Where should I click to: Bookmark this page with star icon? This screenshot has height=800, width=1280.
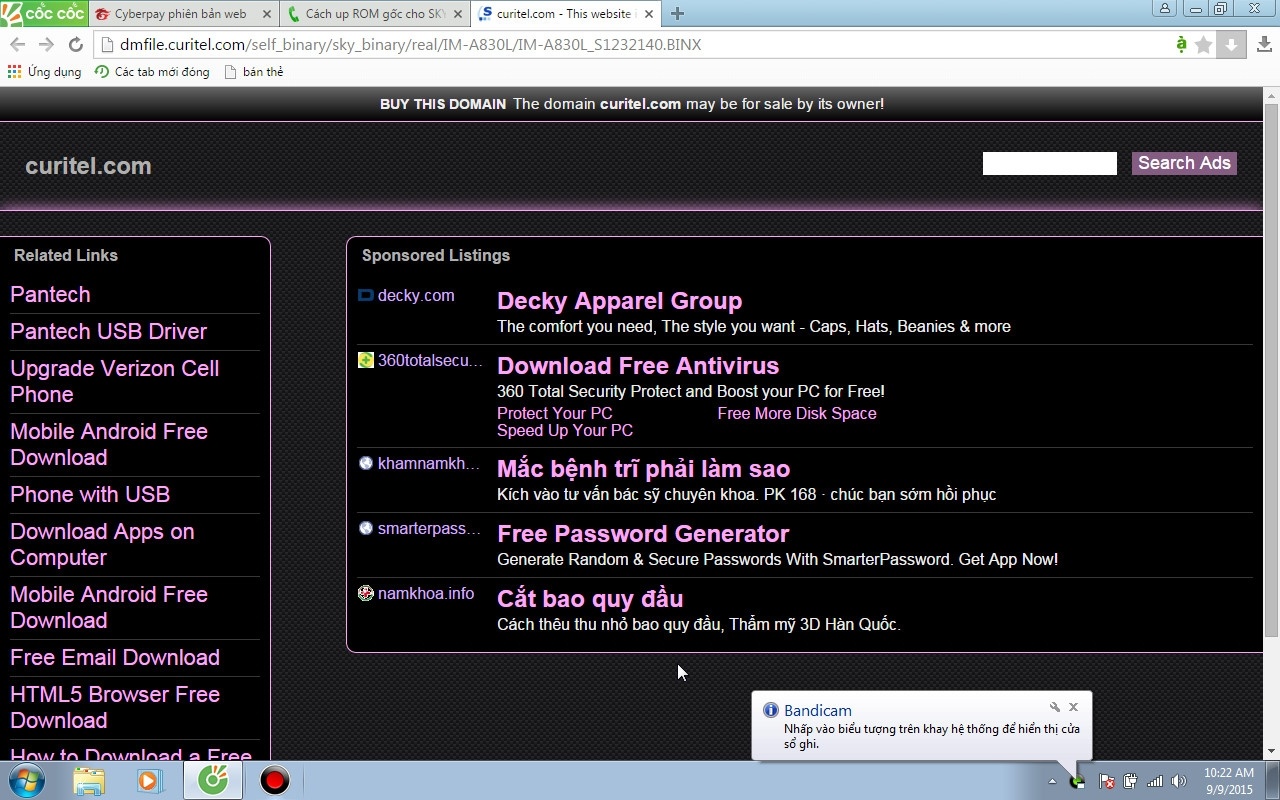click(1204, 45)
